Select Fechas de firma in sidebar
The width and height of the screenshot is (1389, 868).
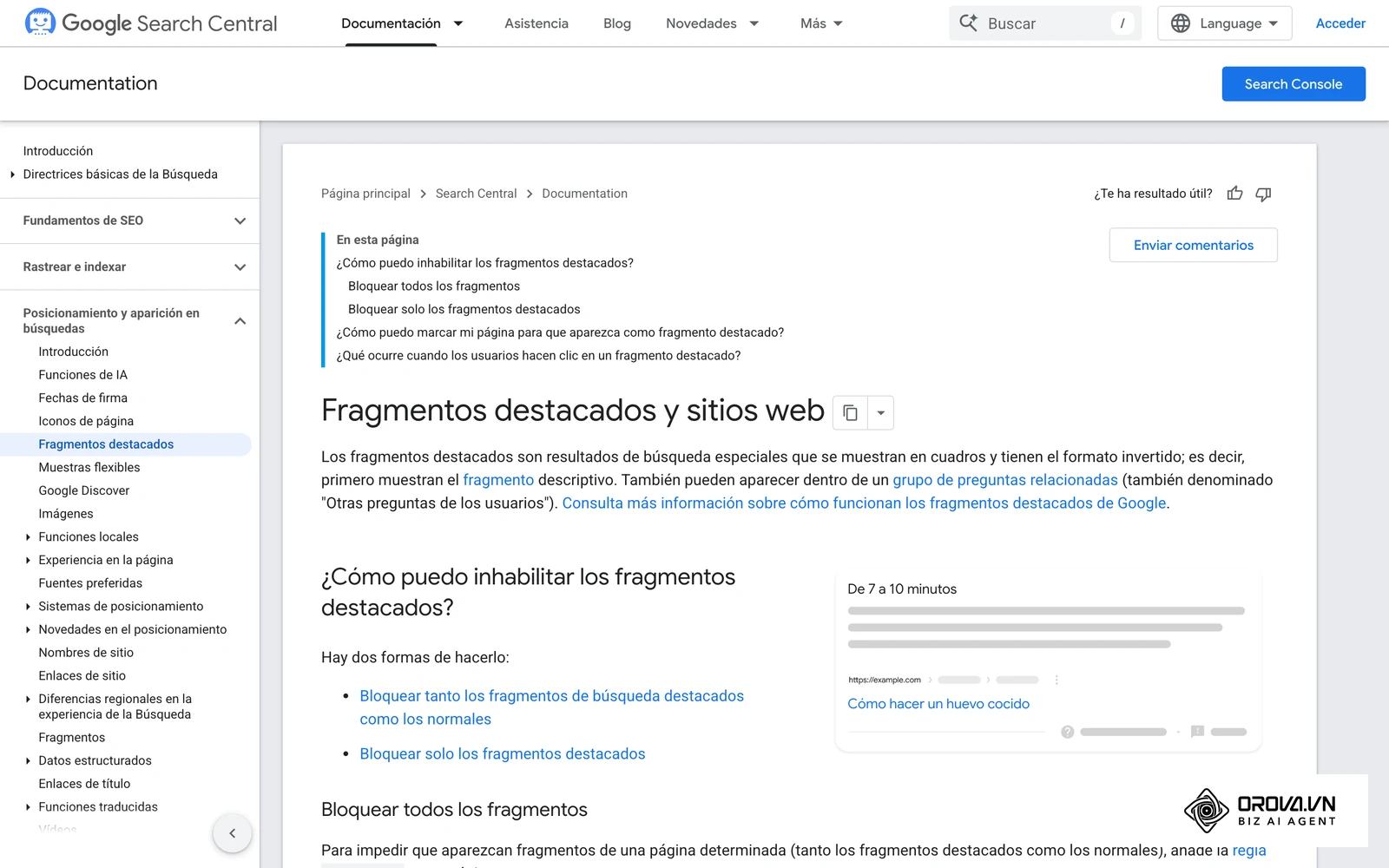[x=82, y=398]
